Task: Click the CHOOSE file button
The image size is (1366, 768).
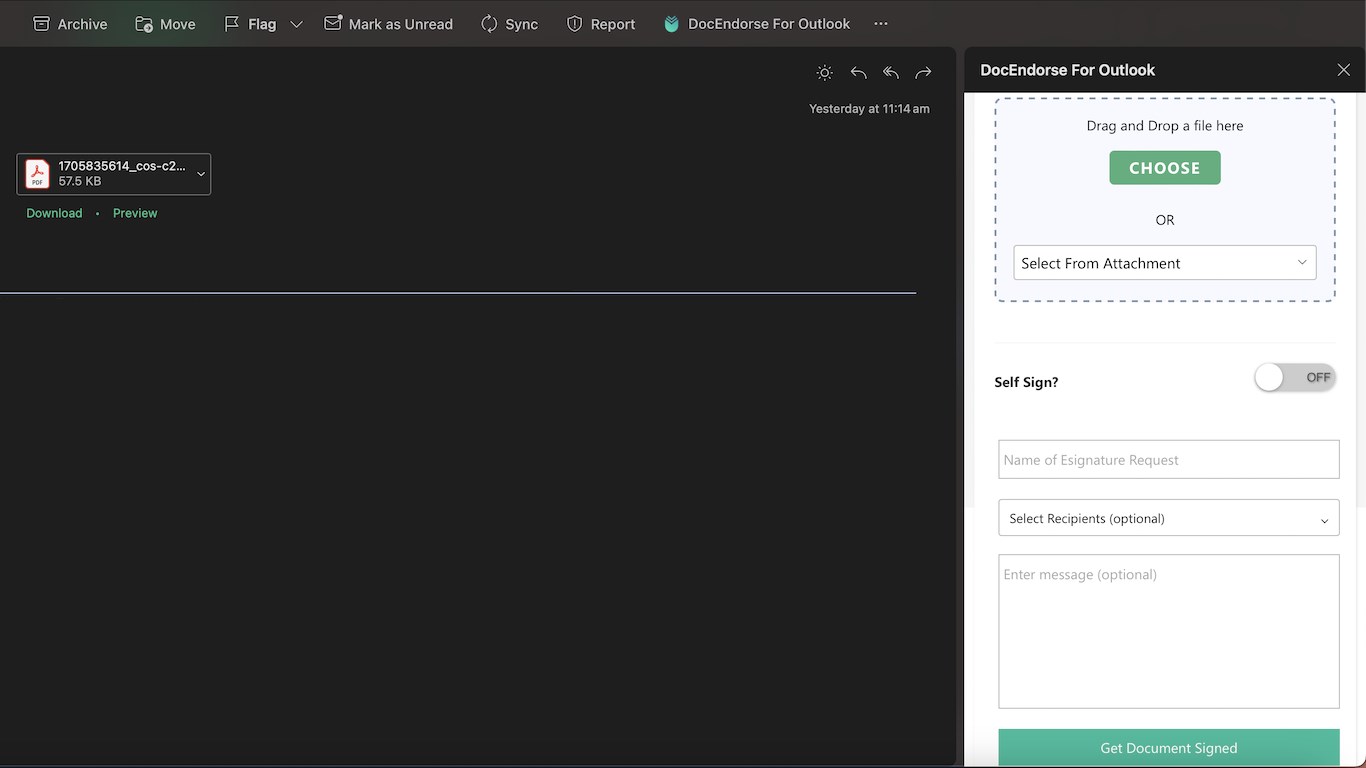Action: [x=1165, y=168]
